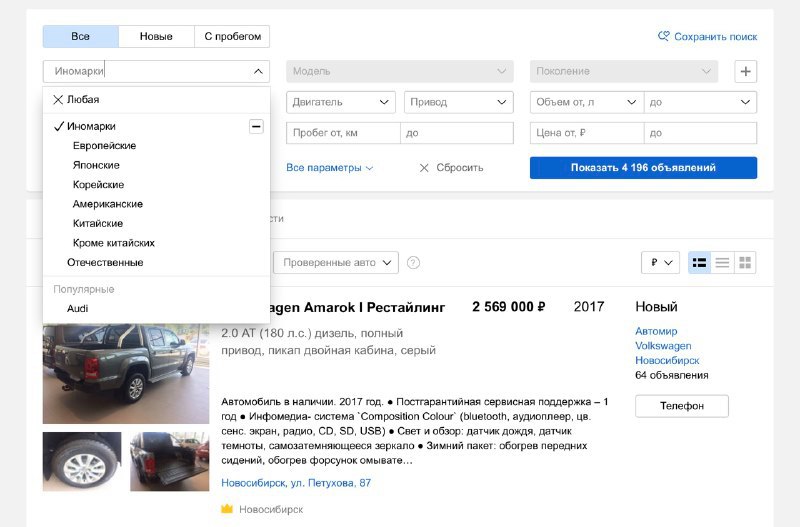Click the Пробег от, км field
The height and width of the screenshot is (527, 800).
[x=343, y=133]
